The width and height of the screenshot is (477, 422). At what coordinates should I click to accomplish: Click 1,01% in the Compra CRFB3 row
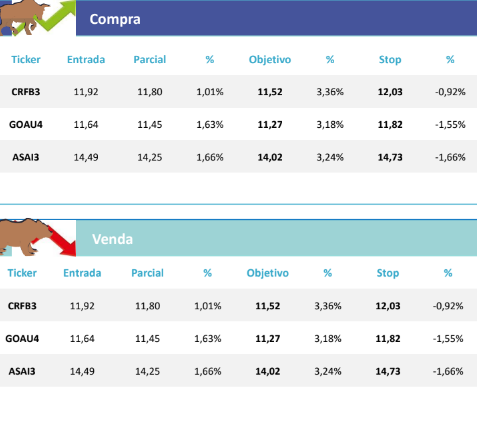click(x=210, y=92)
